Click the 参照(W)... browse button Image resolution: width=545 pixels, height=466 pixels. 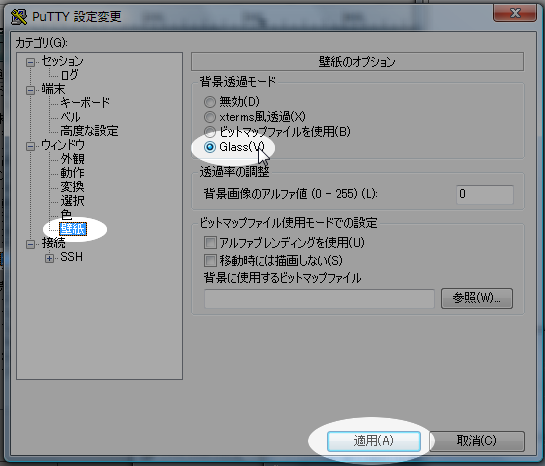477,298
